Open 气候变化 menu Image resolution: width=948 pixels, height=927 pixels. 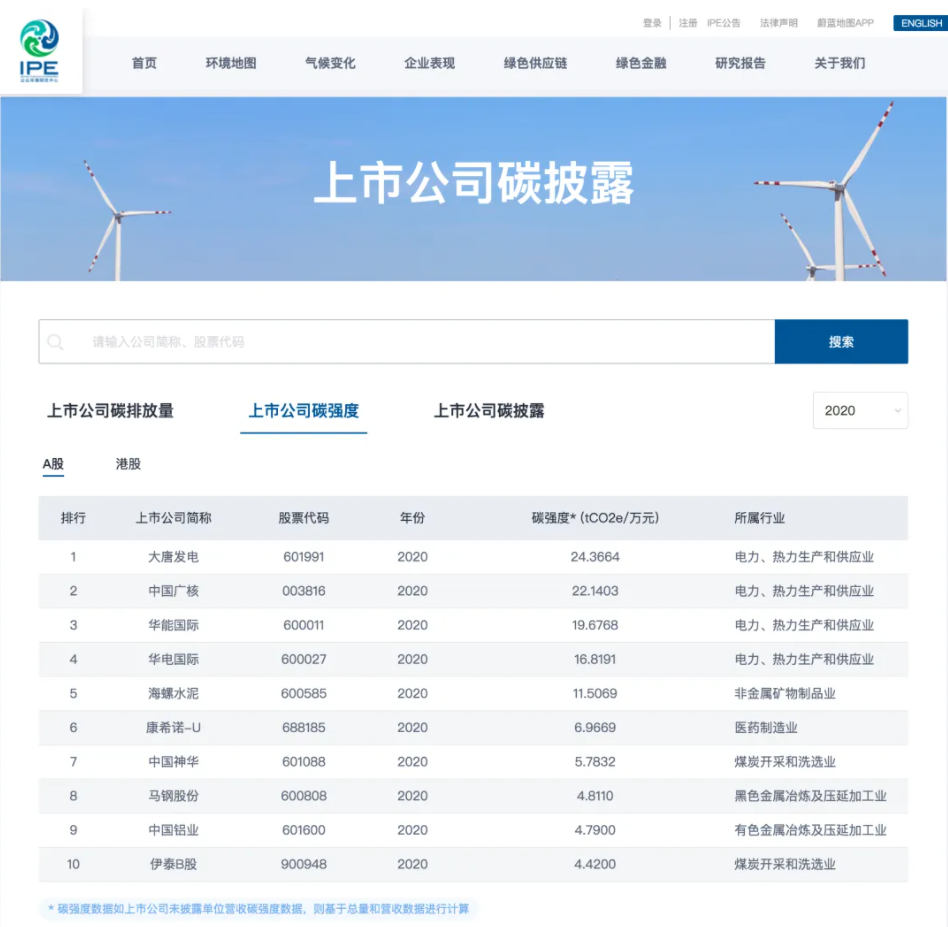[x=330, y=63]
